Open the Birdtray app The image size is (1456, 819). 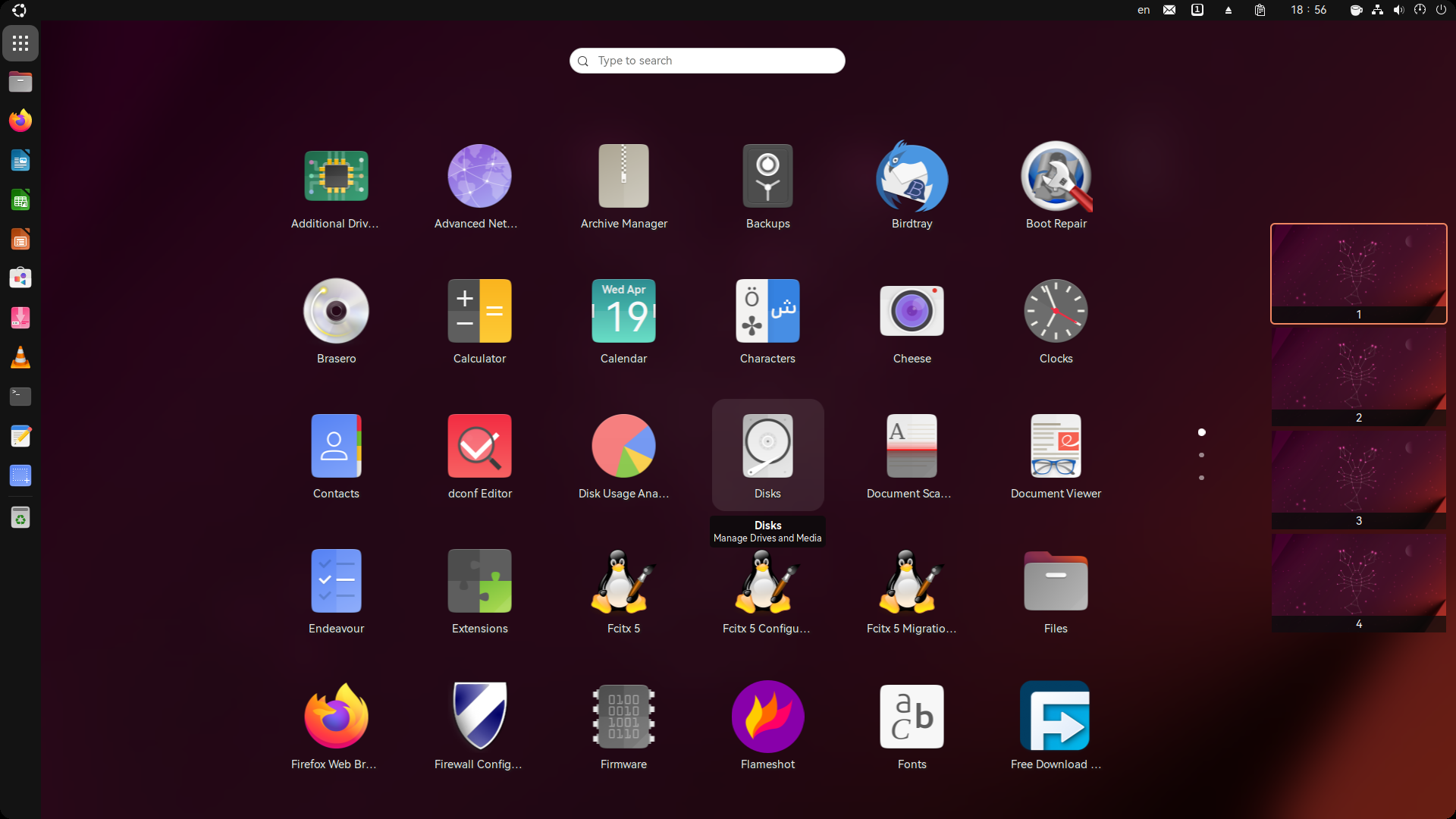(912, 187)
